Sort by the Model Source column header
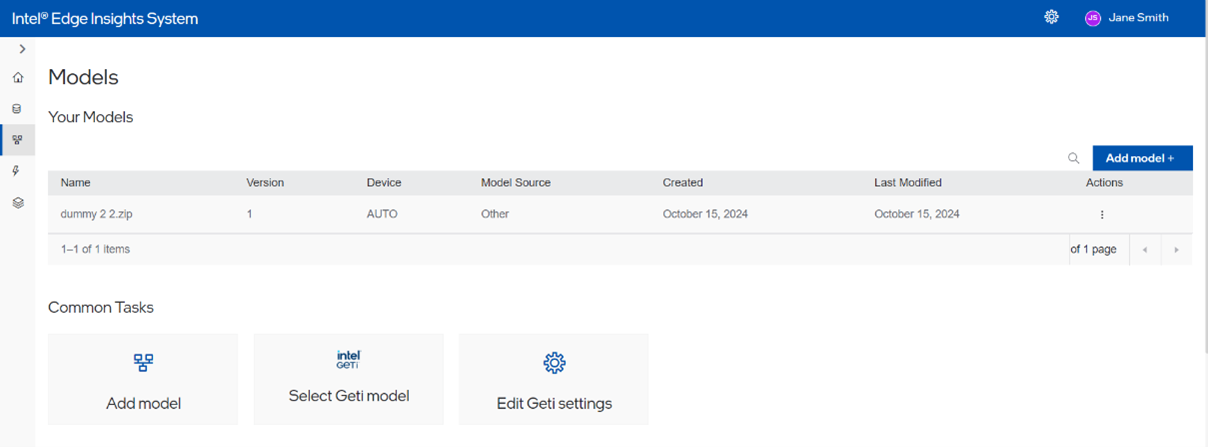This screenshot has height=447, width=1208. pyautogui.click(x=516, y=183)
